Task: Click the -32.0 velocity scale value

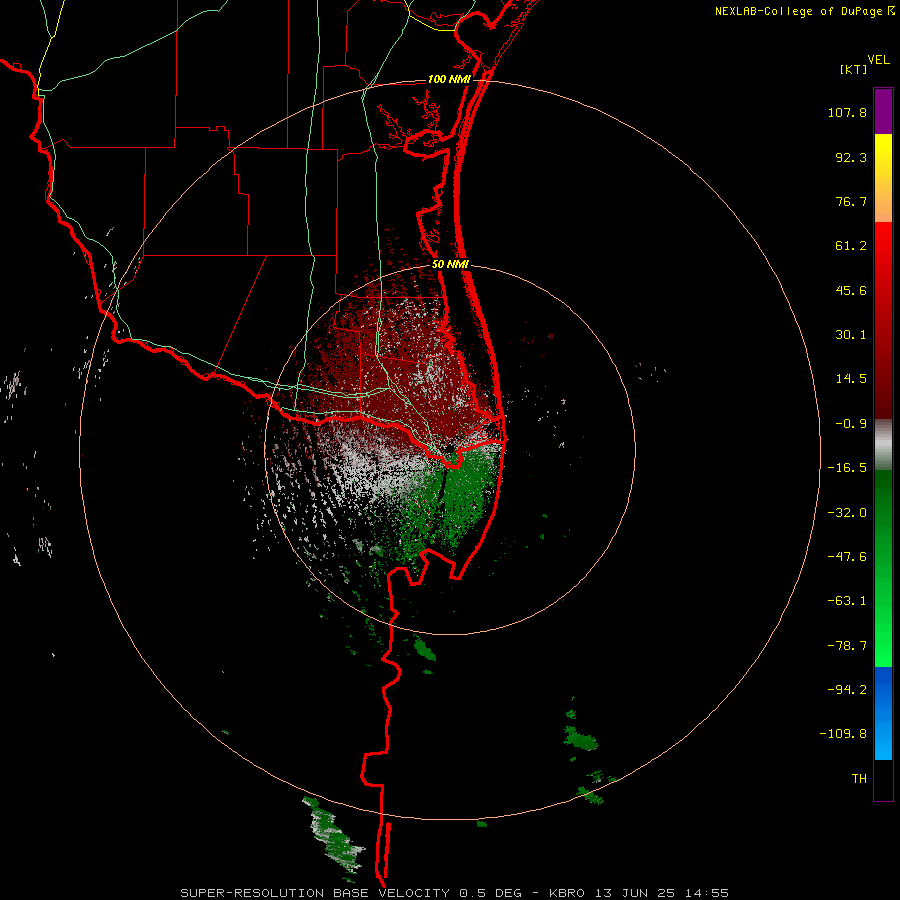Action: point(847,513)
